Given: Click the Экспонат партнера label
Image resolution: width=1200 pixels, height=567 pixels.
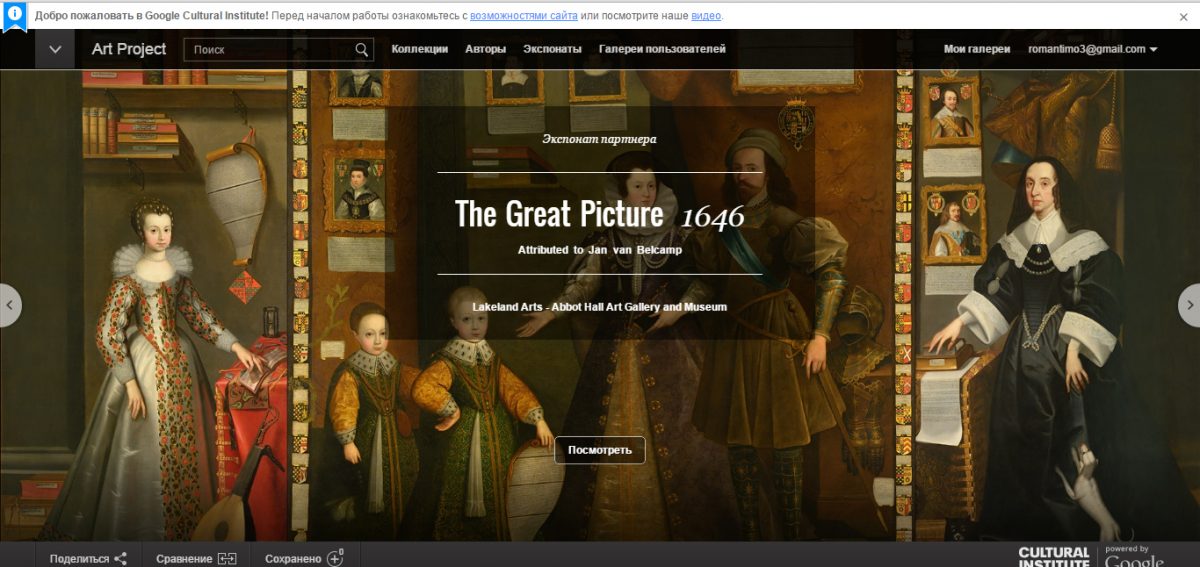Looking at the screenshot, I should point(600,139).
